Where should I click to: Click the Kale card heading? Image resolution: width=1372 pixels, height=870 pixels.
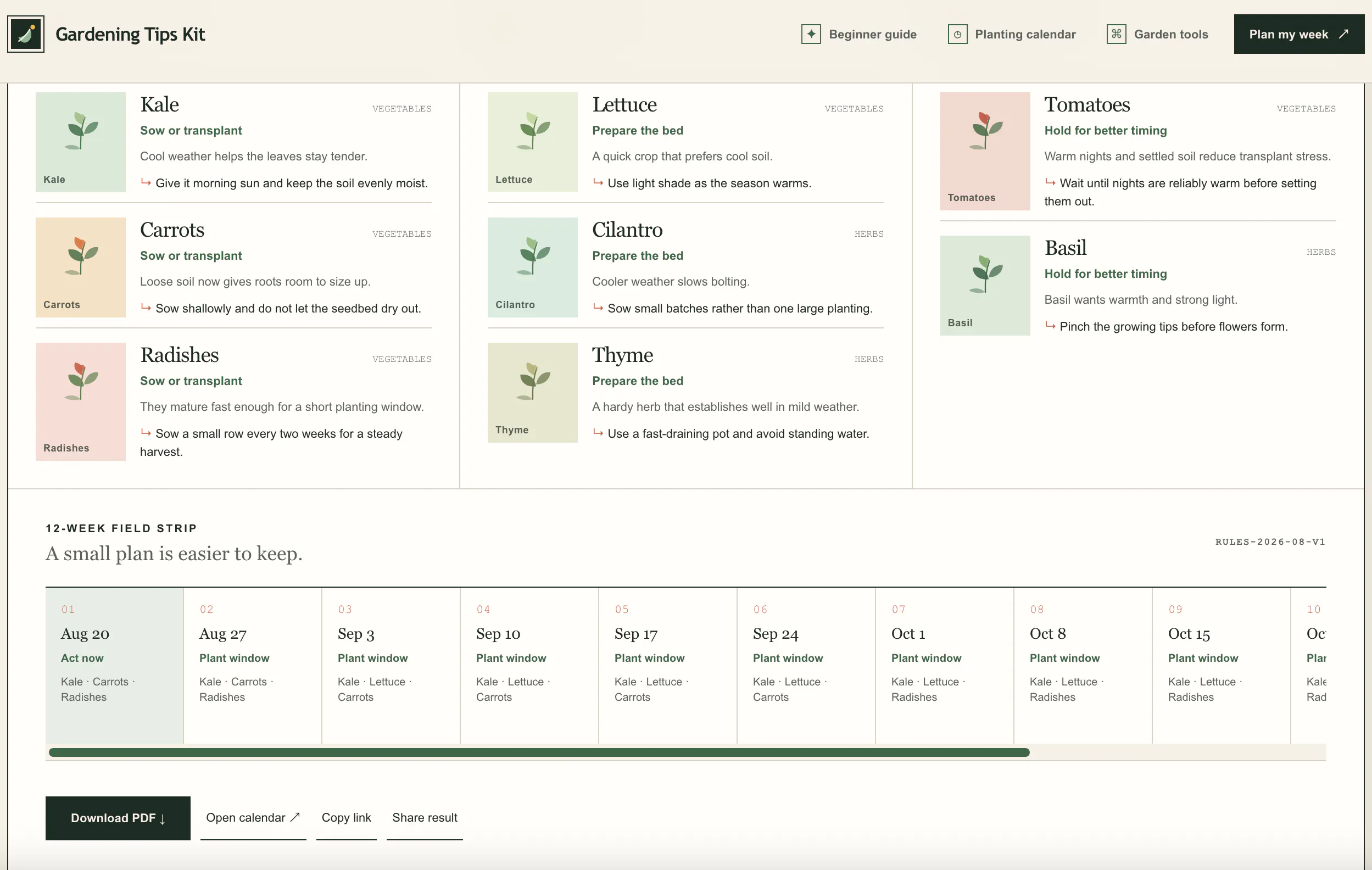159,105
